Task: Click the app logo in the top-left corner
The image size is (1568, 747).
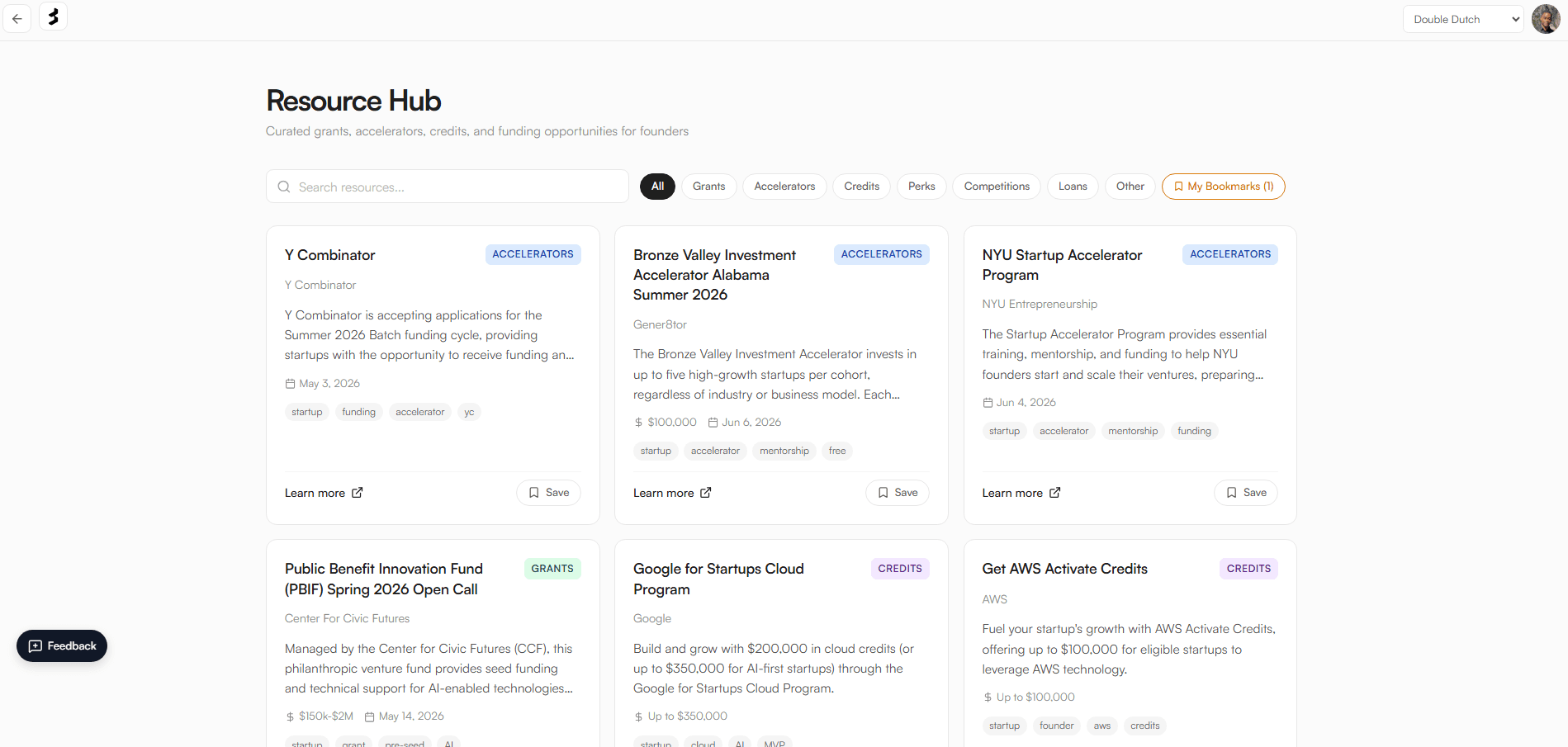Action: pos(53,17)
